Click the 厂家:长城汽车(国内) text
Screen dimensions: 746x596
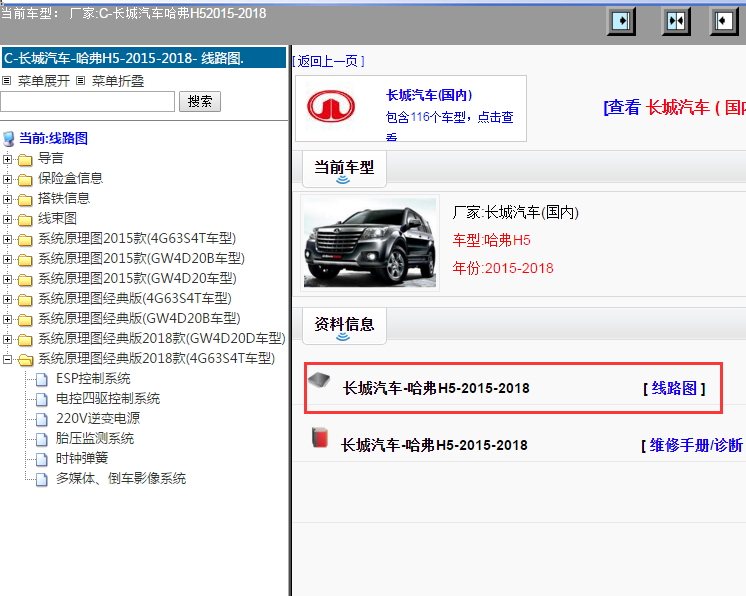pyautogui.click(x=515, y=212)
